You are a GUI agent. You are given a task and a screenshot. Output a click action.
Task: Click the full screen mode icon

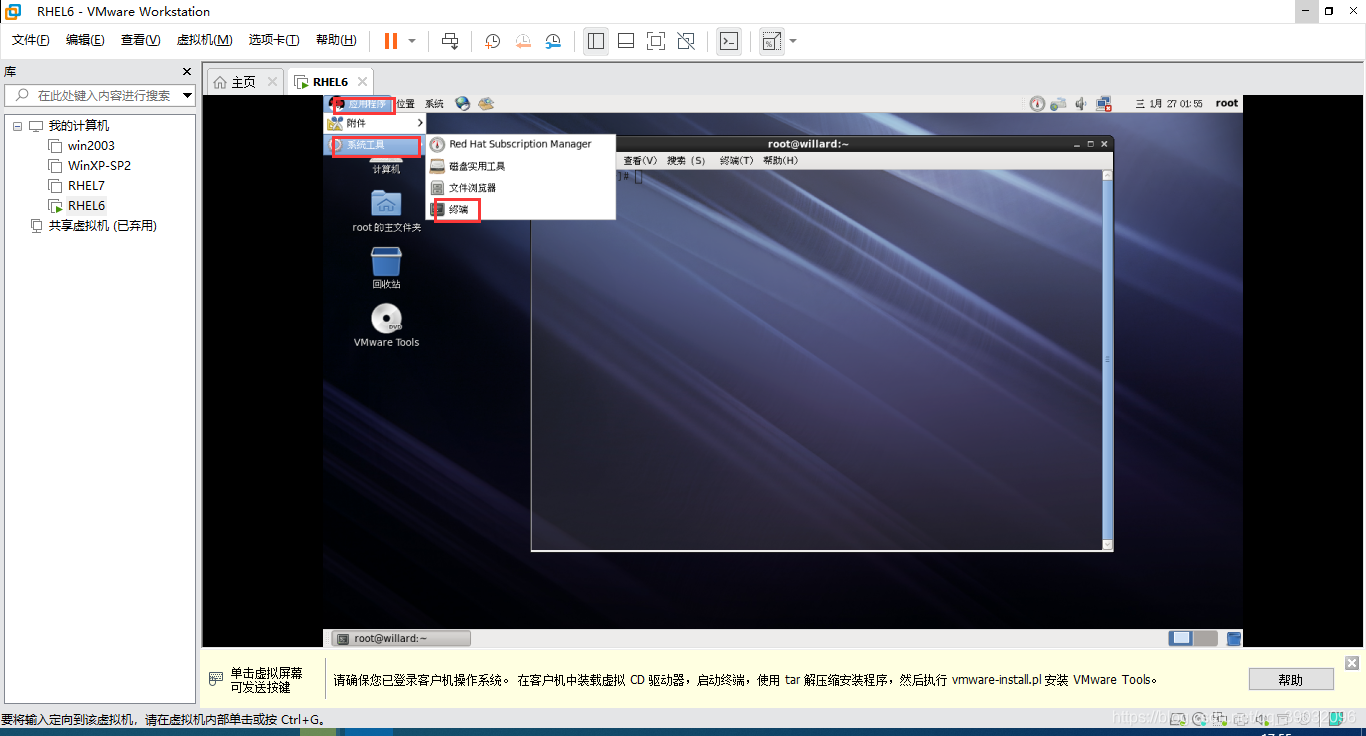[656, 41]
